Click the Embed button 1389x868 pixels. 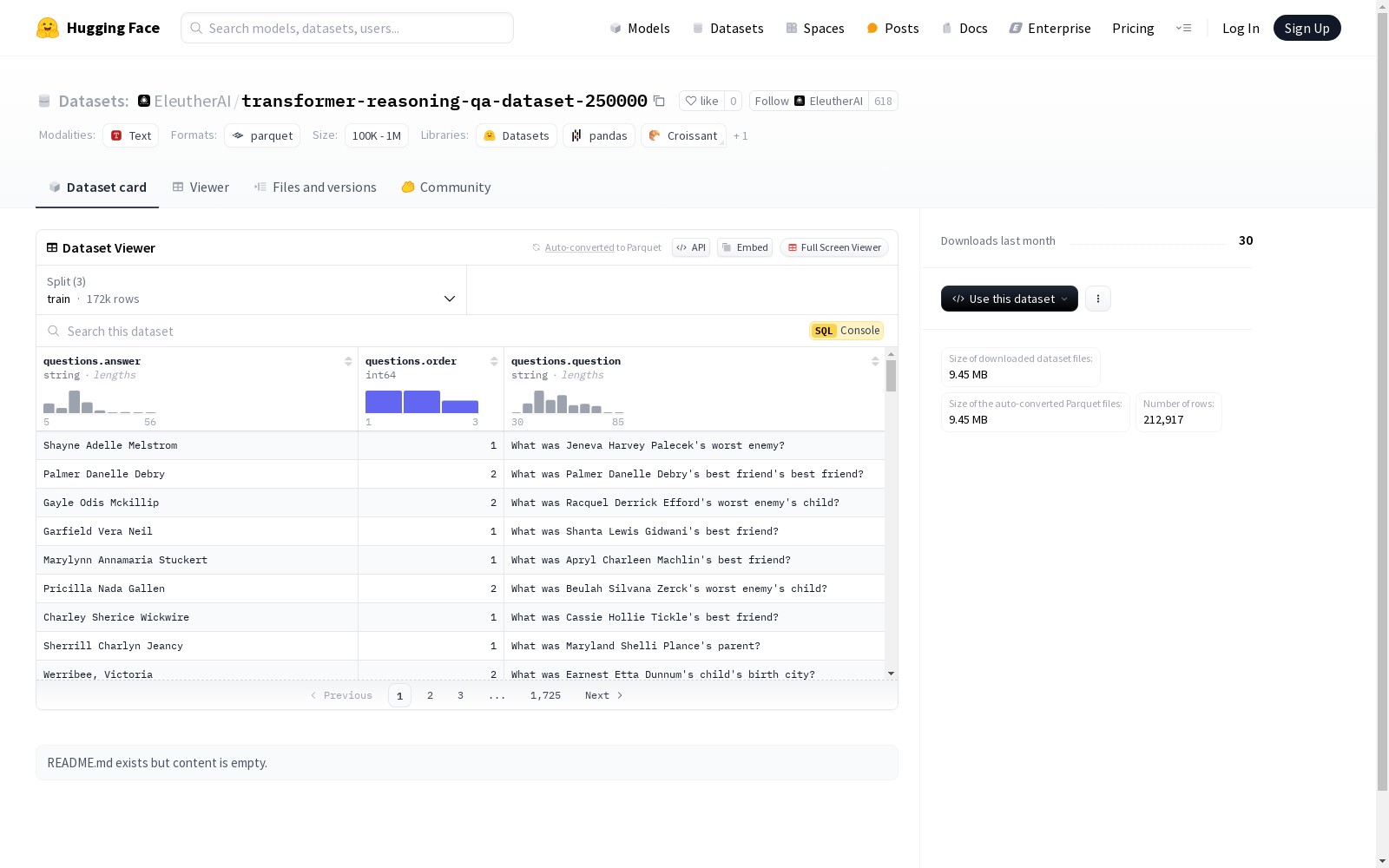(x=745, y=247)
